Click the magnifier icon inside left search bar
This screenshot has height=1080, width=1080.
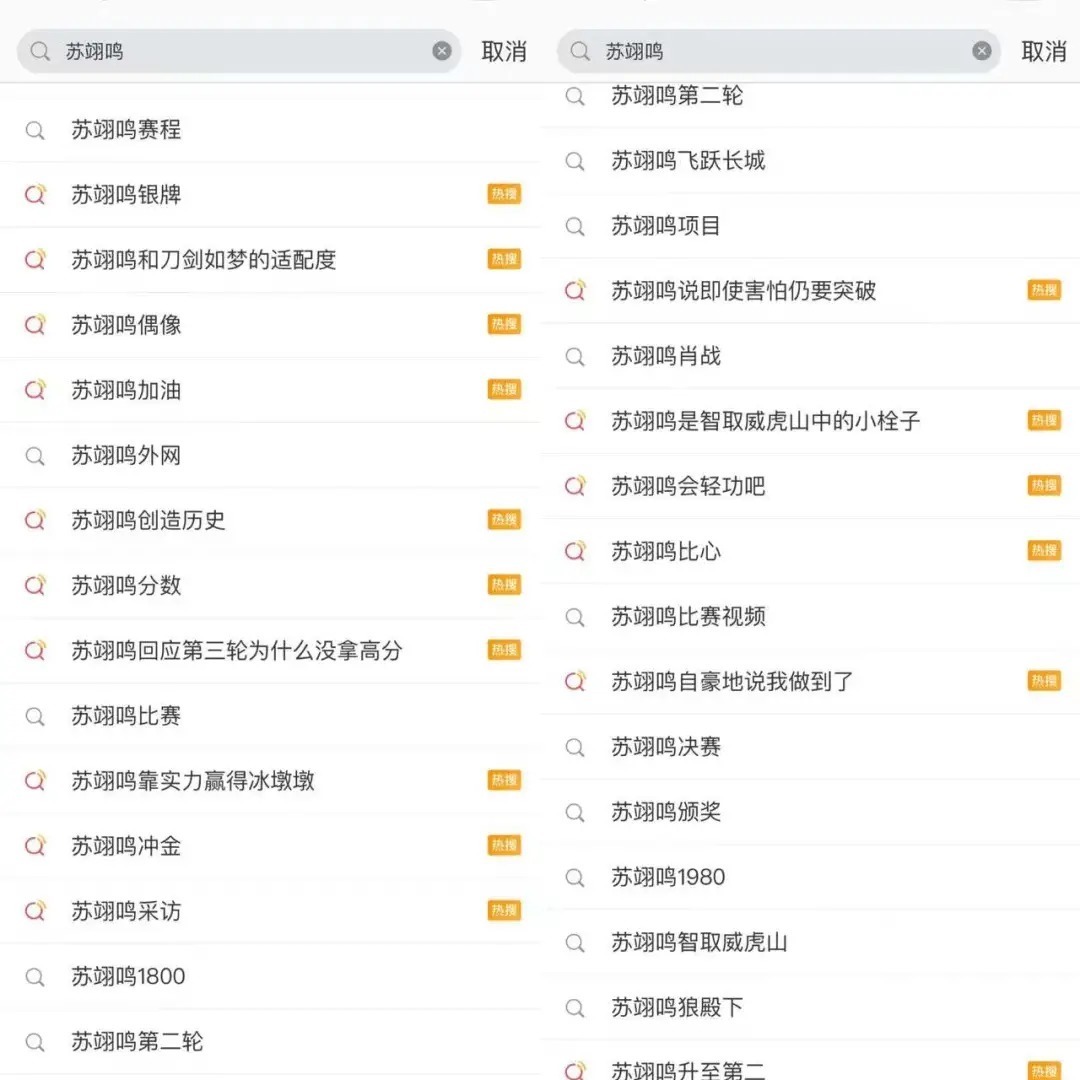[41, 51]
